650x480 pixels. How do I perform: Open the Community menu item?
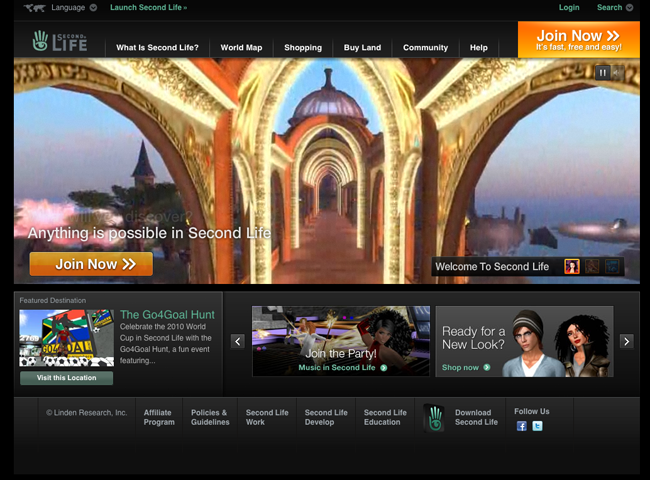click(425, 48)
